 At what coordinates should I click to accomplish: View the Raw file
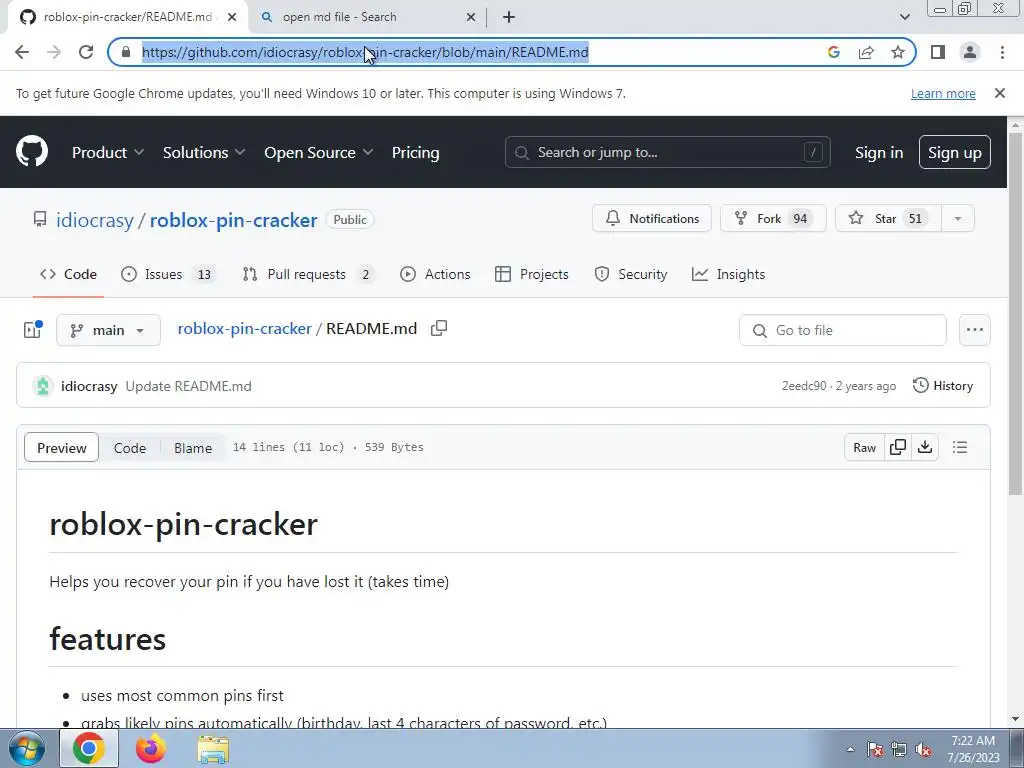864,447
